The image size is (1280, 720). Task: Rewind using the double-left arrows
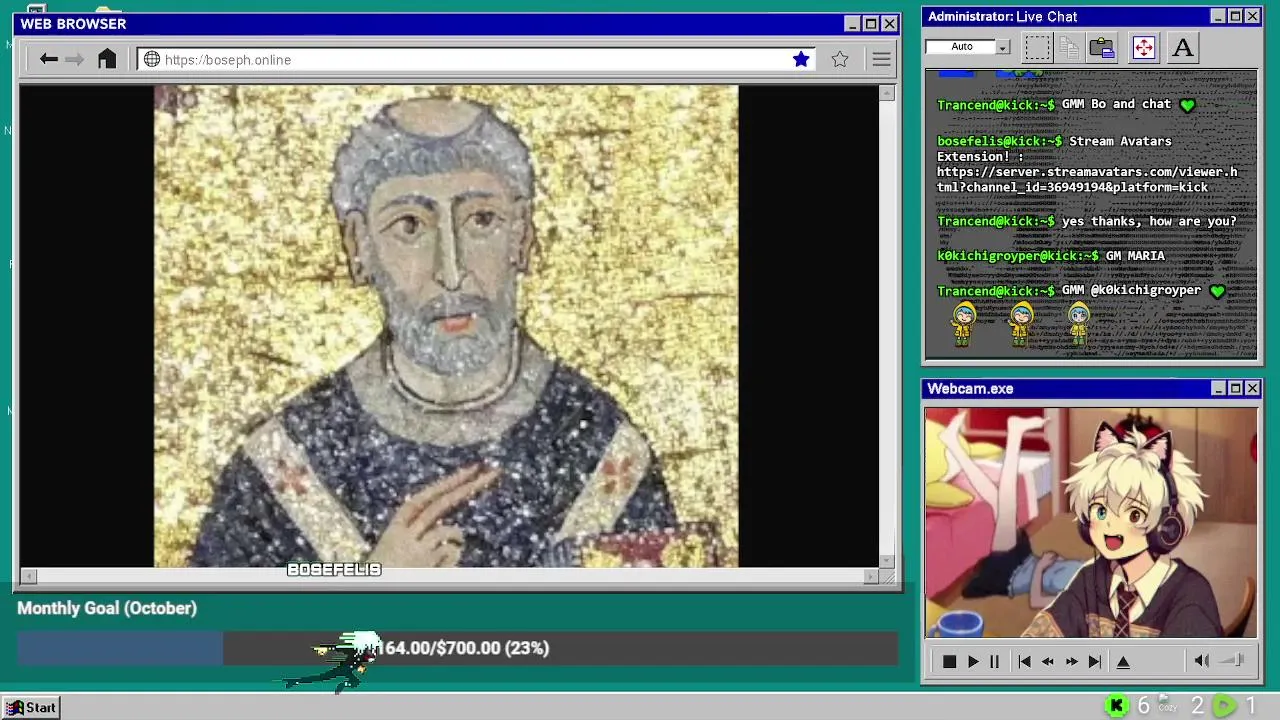click(1047, 661)
